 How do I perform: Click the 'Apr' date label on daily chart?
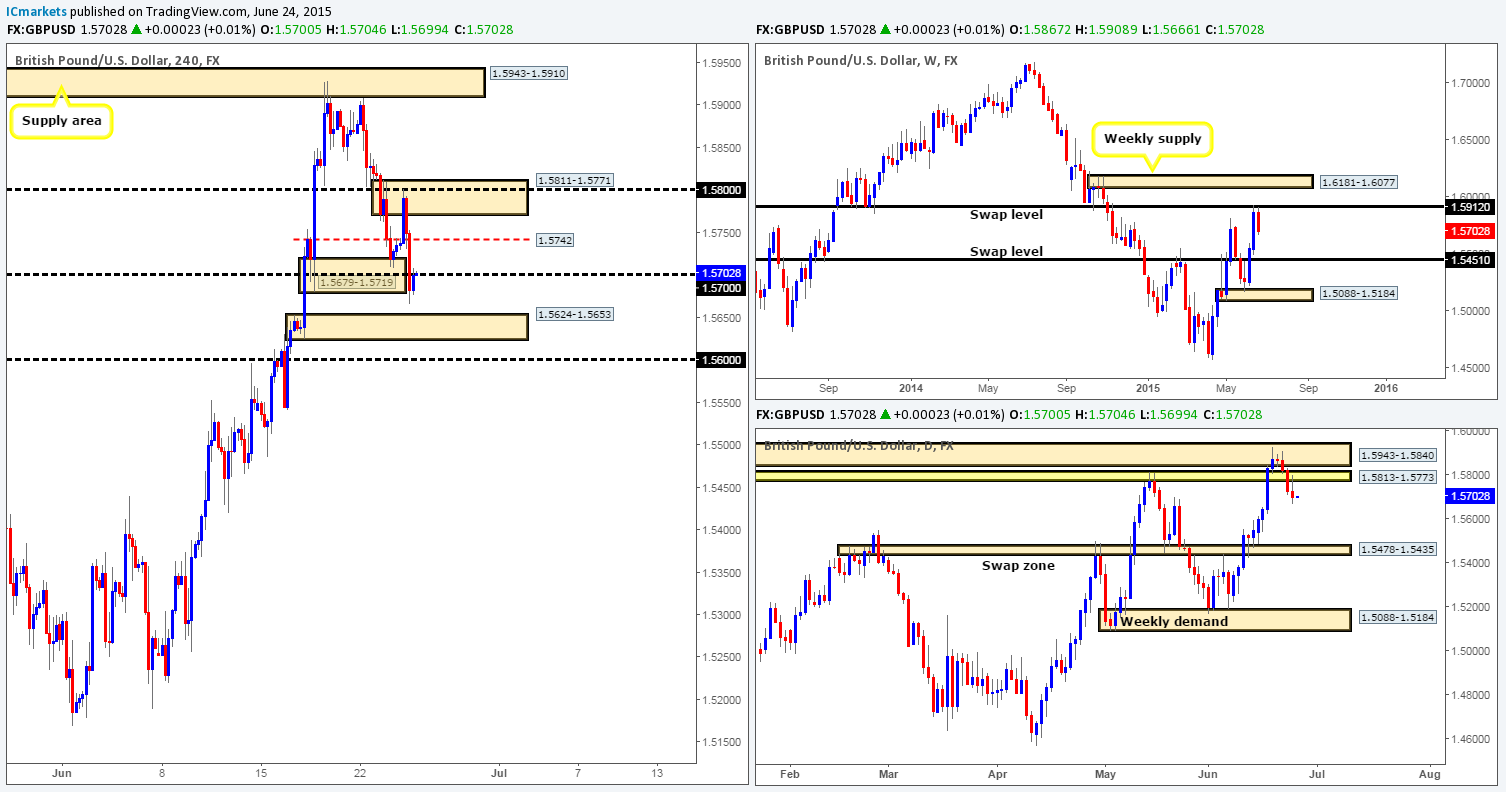click(x=999, y=773)
